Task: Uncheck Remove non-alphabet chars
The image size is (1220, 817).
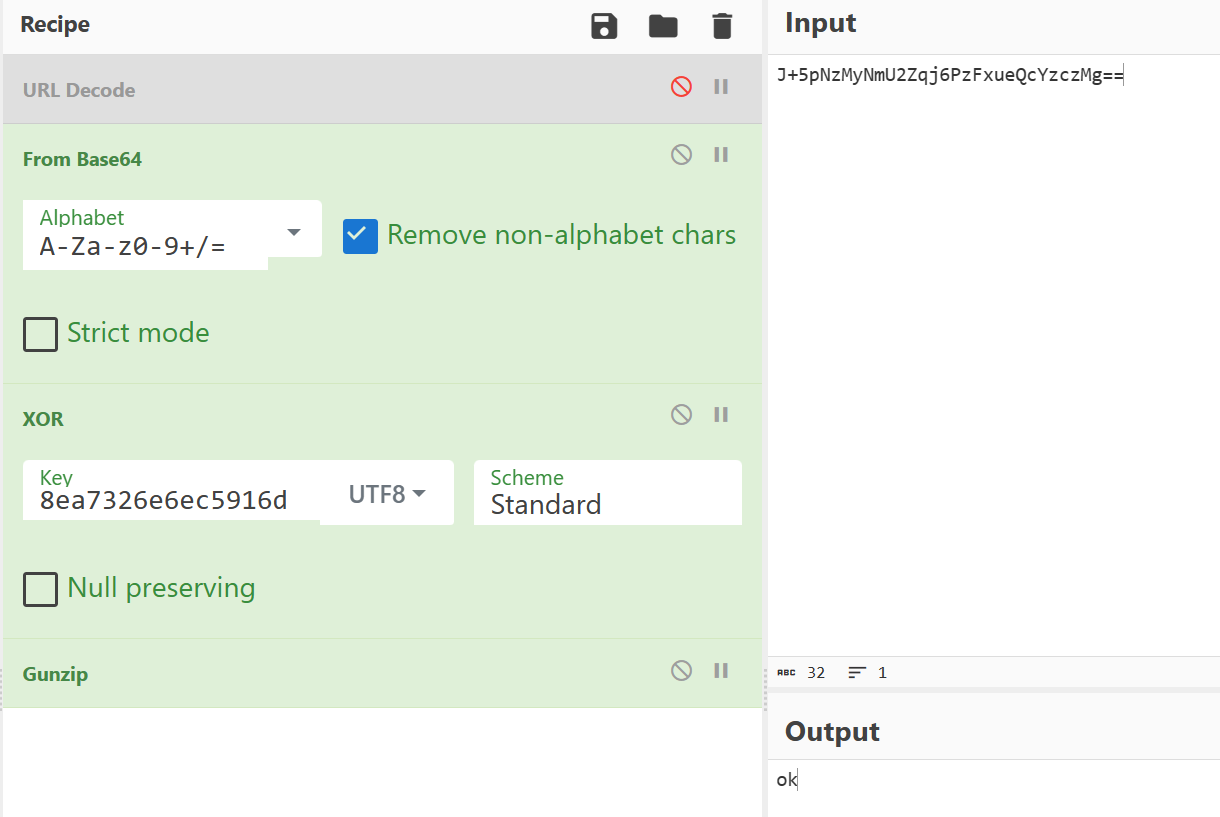Action: click(360, 236)
